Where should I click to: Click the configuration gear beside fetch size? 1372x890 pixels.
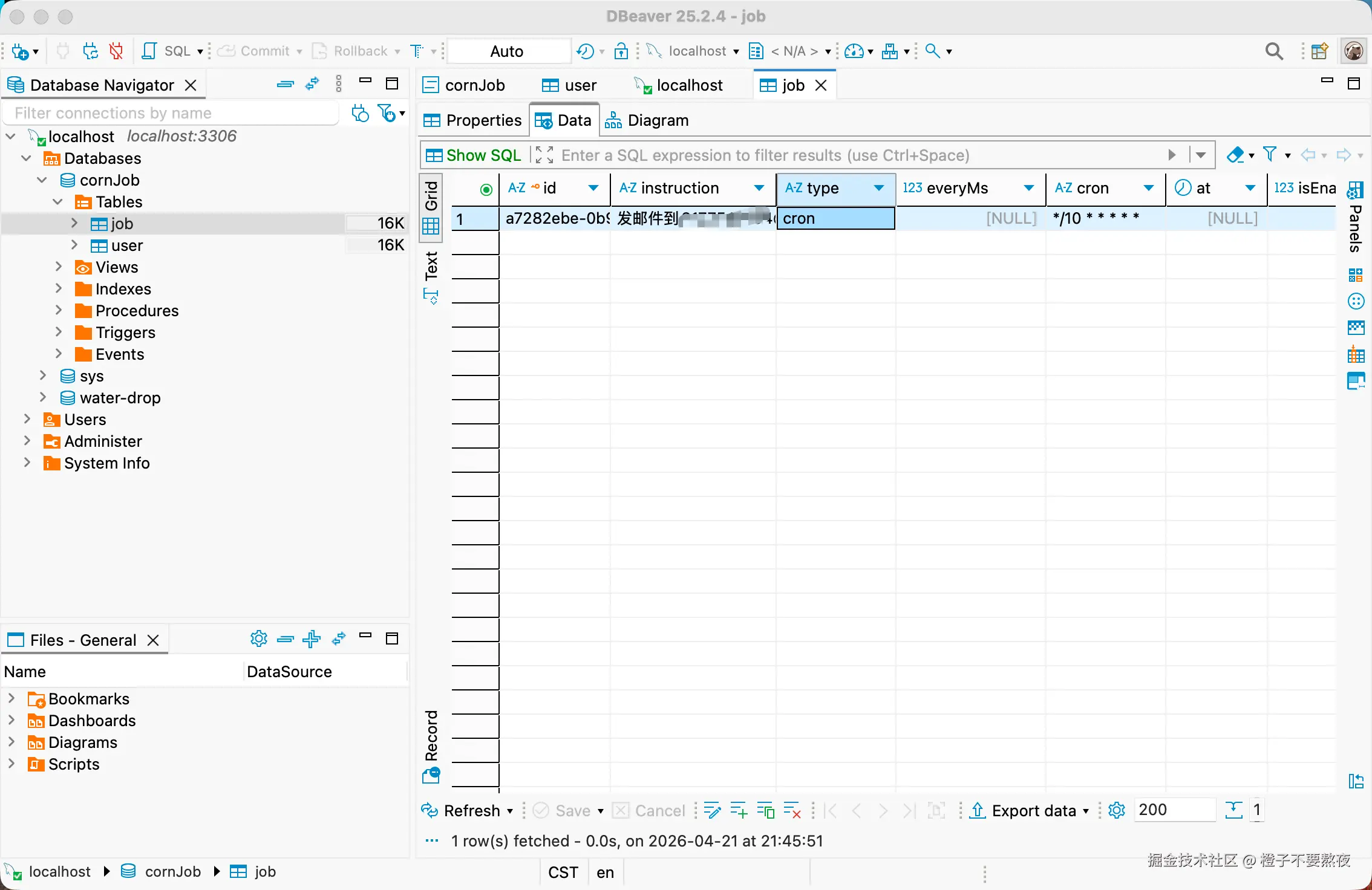[x=1117, y=810]
